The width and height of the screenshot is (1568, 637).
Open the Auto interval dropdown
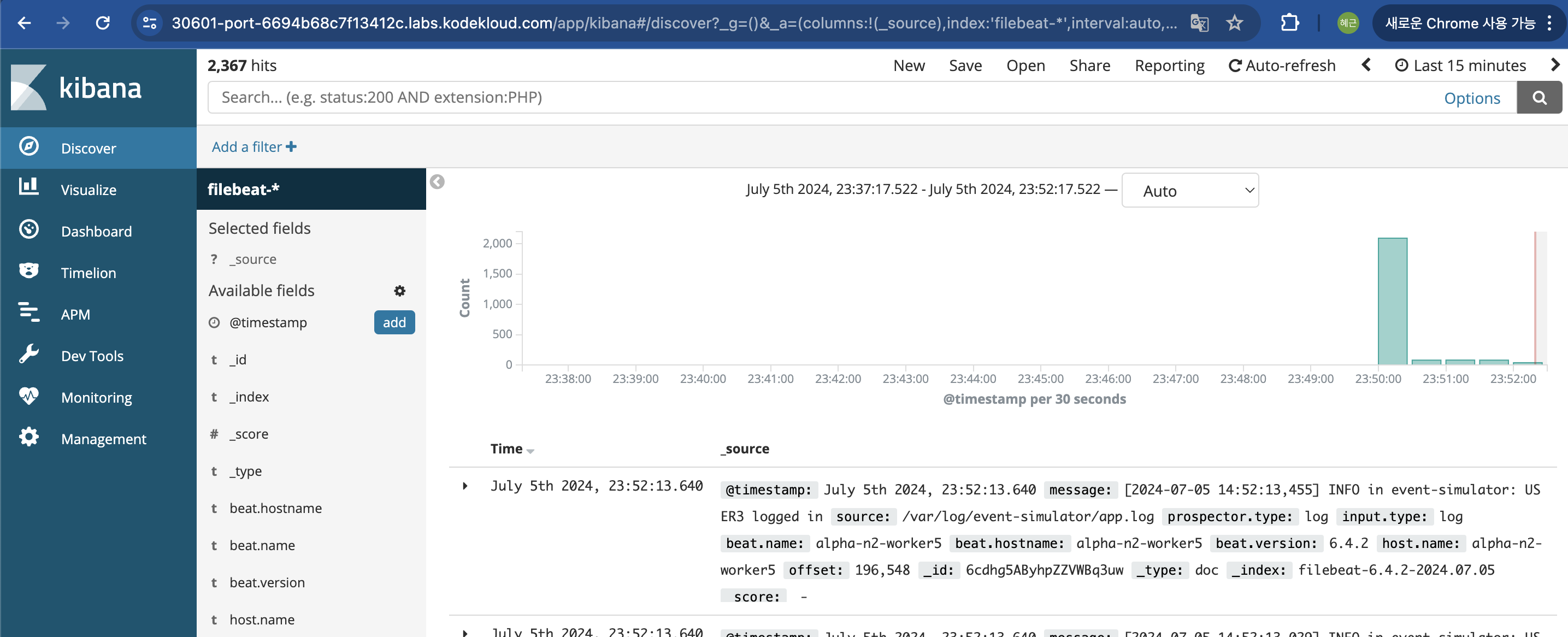[x=1189, y=191]
